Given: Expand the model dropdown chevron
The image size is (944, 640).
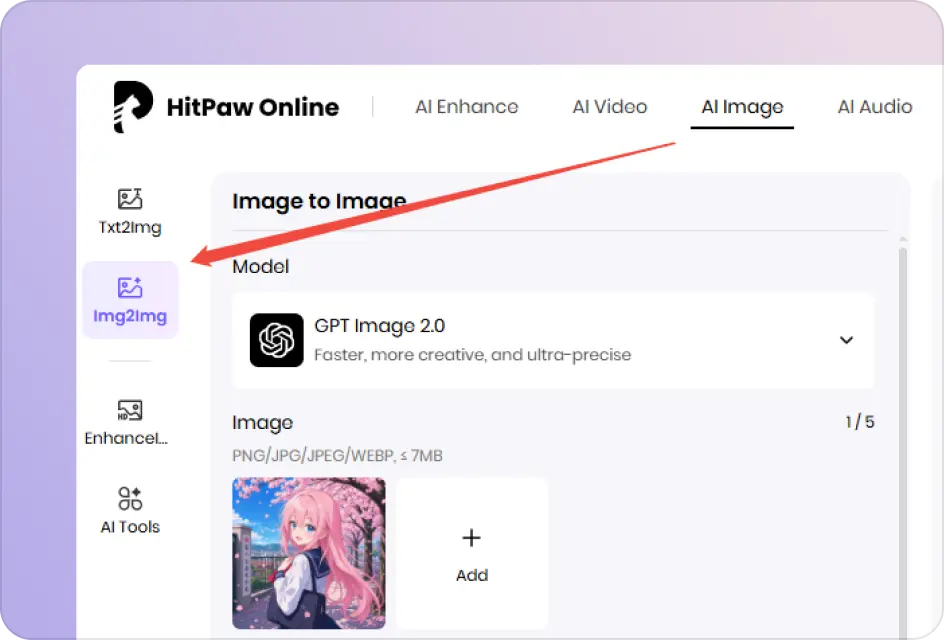Looking at the screenshot, I should pyautogui.click(x=846, y=340).
